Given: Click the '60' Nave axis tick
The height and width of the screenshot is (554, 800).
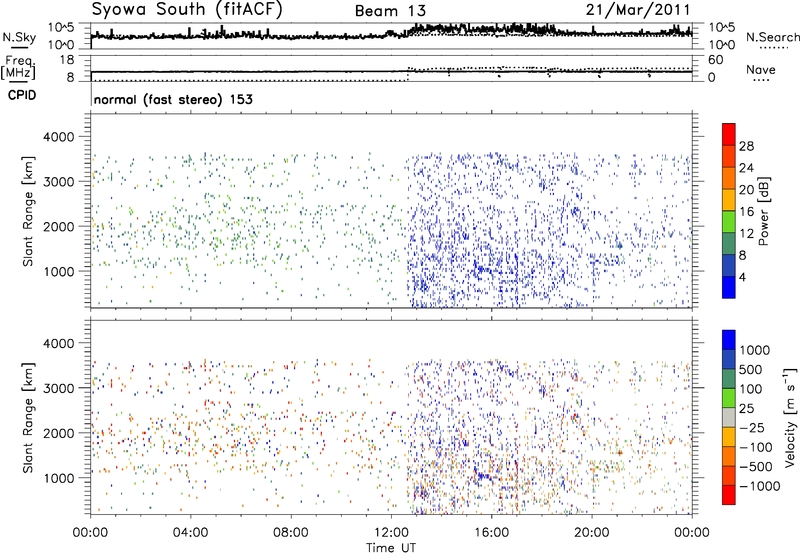Looking at the screenshot, I should (715, 60).
